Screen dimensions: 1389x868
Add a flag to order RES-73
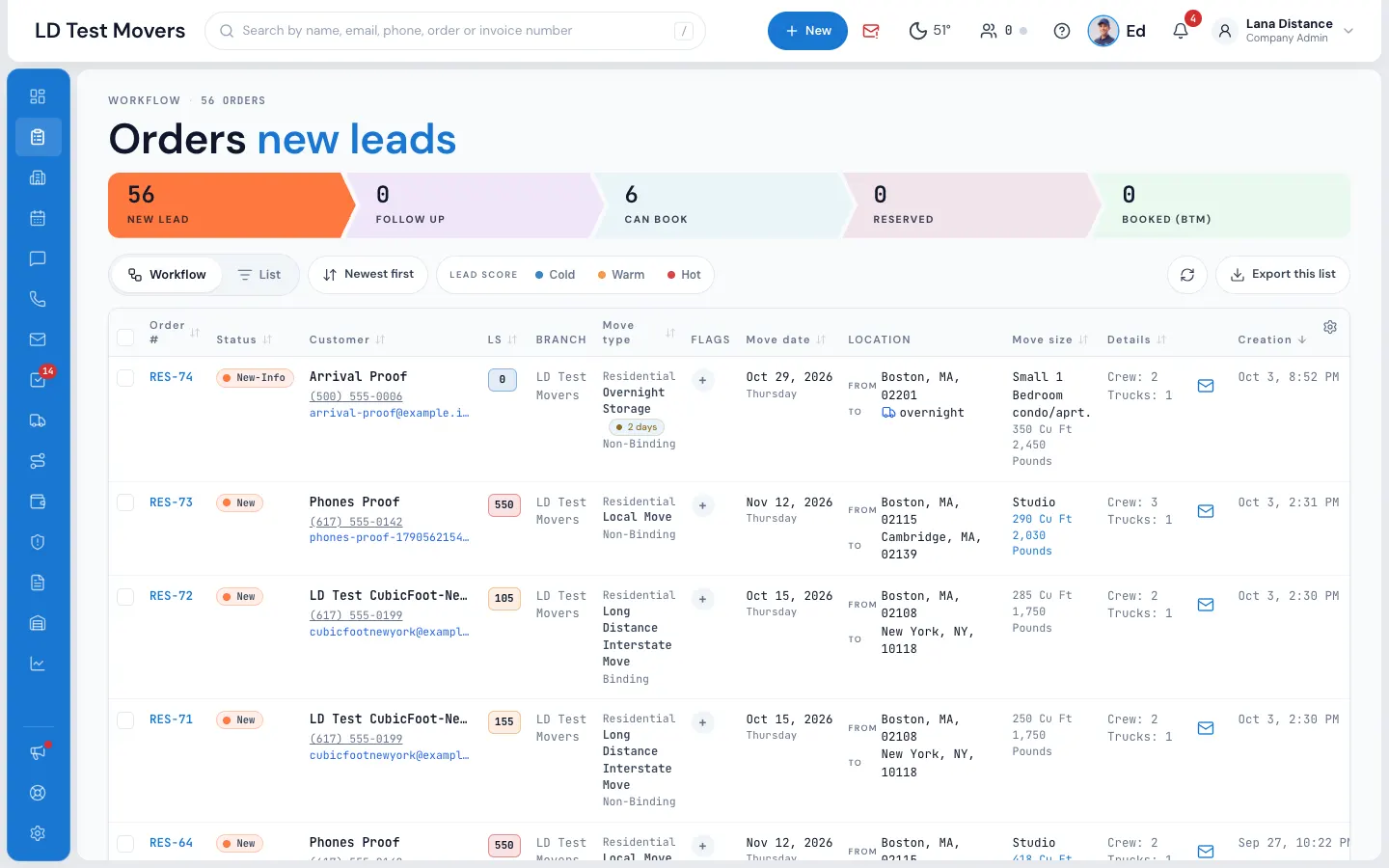[702, 505]
